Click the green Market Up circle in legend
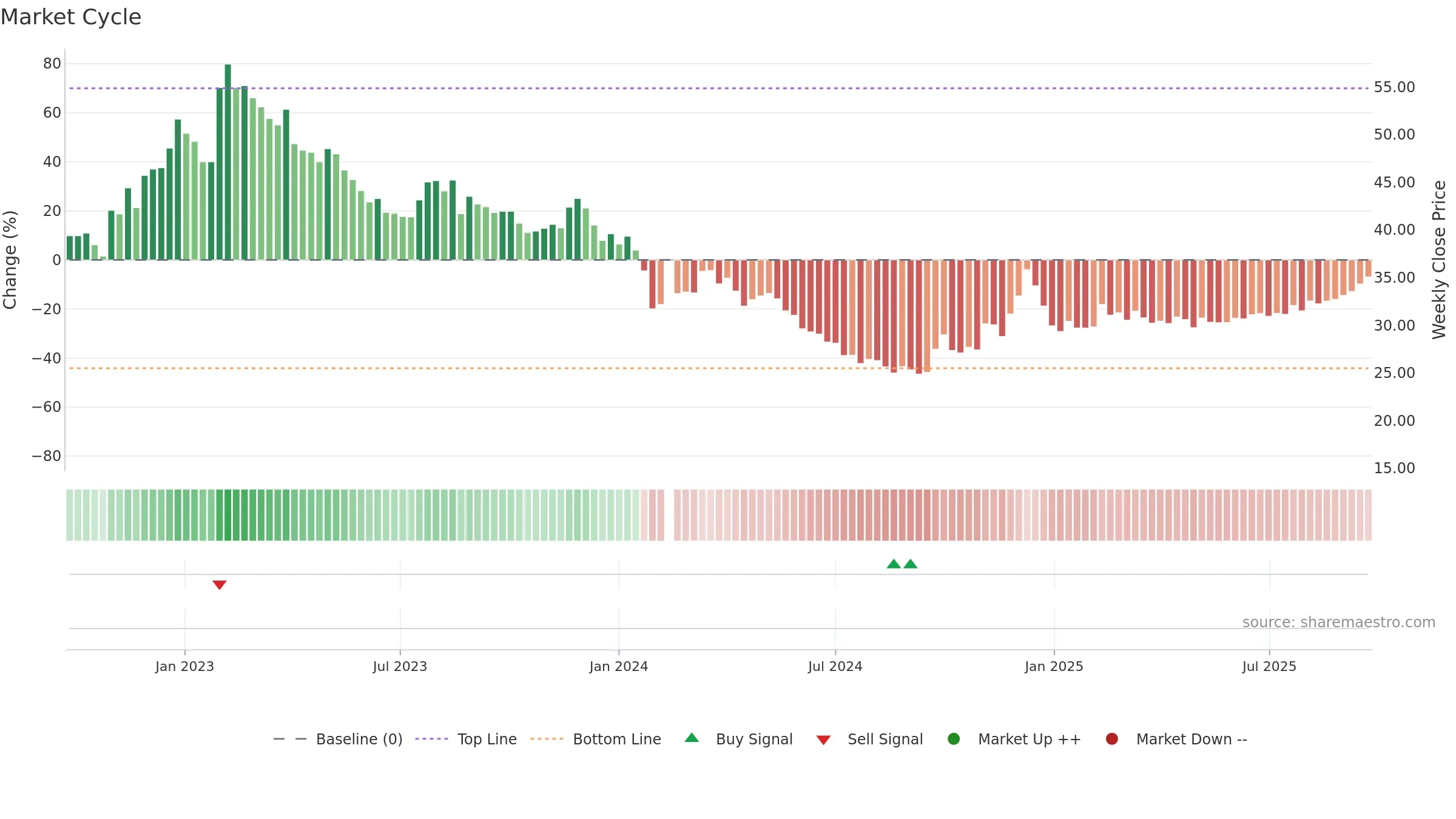 coord(954,739)
